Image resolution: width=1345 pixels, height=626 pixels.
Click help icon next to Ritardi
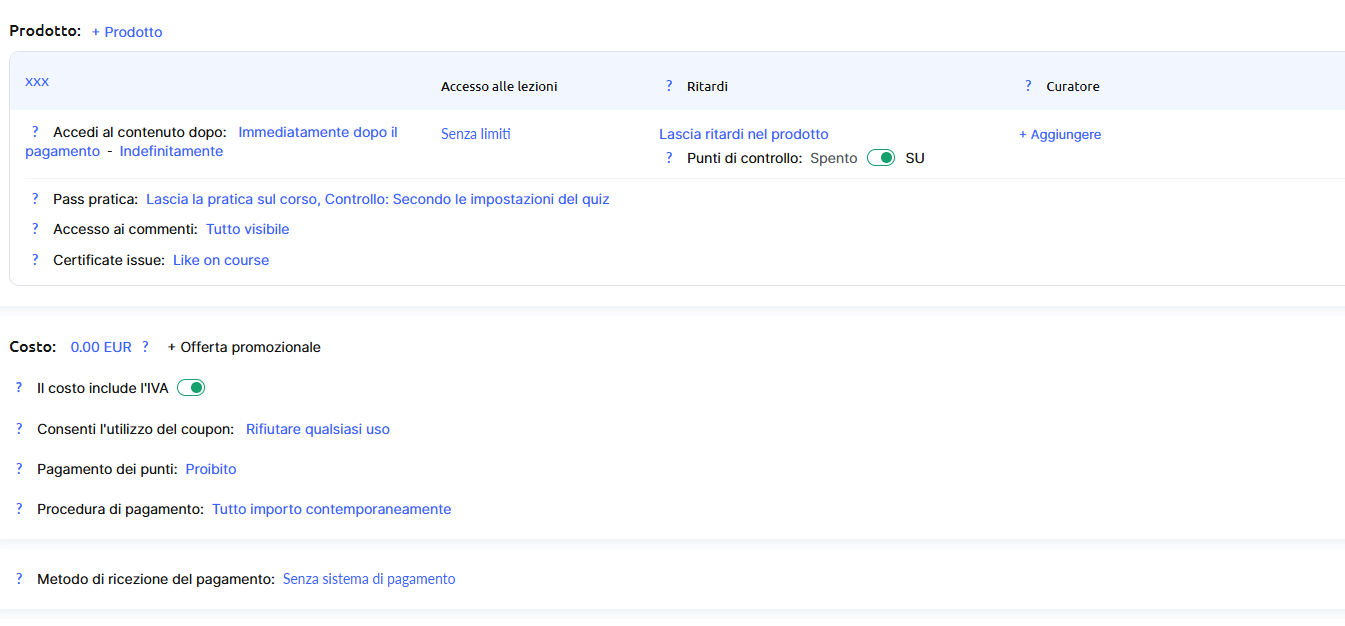tap(669, 87)
